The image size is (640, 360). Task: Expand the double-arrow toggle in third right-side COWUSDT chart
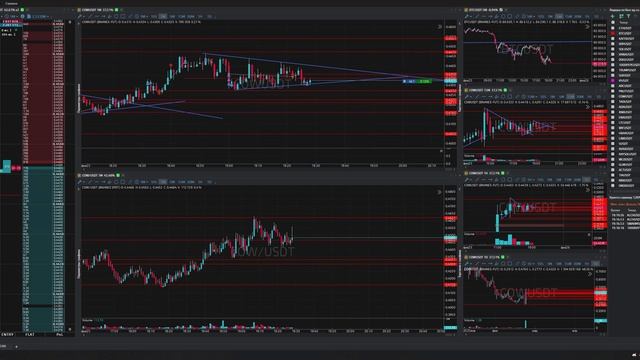(x=588, y=190)
